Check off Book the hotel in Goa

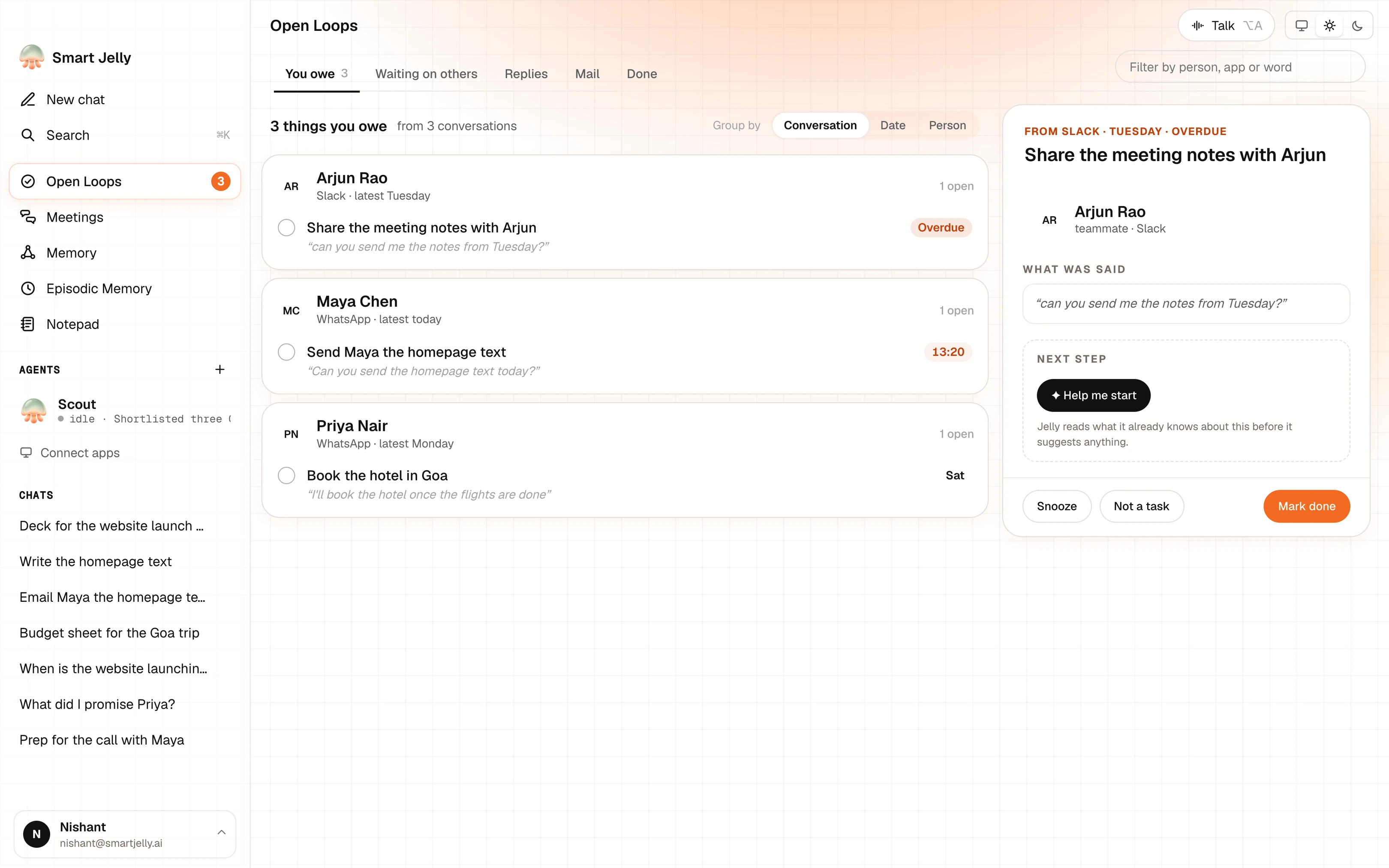tap(286, 475)
